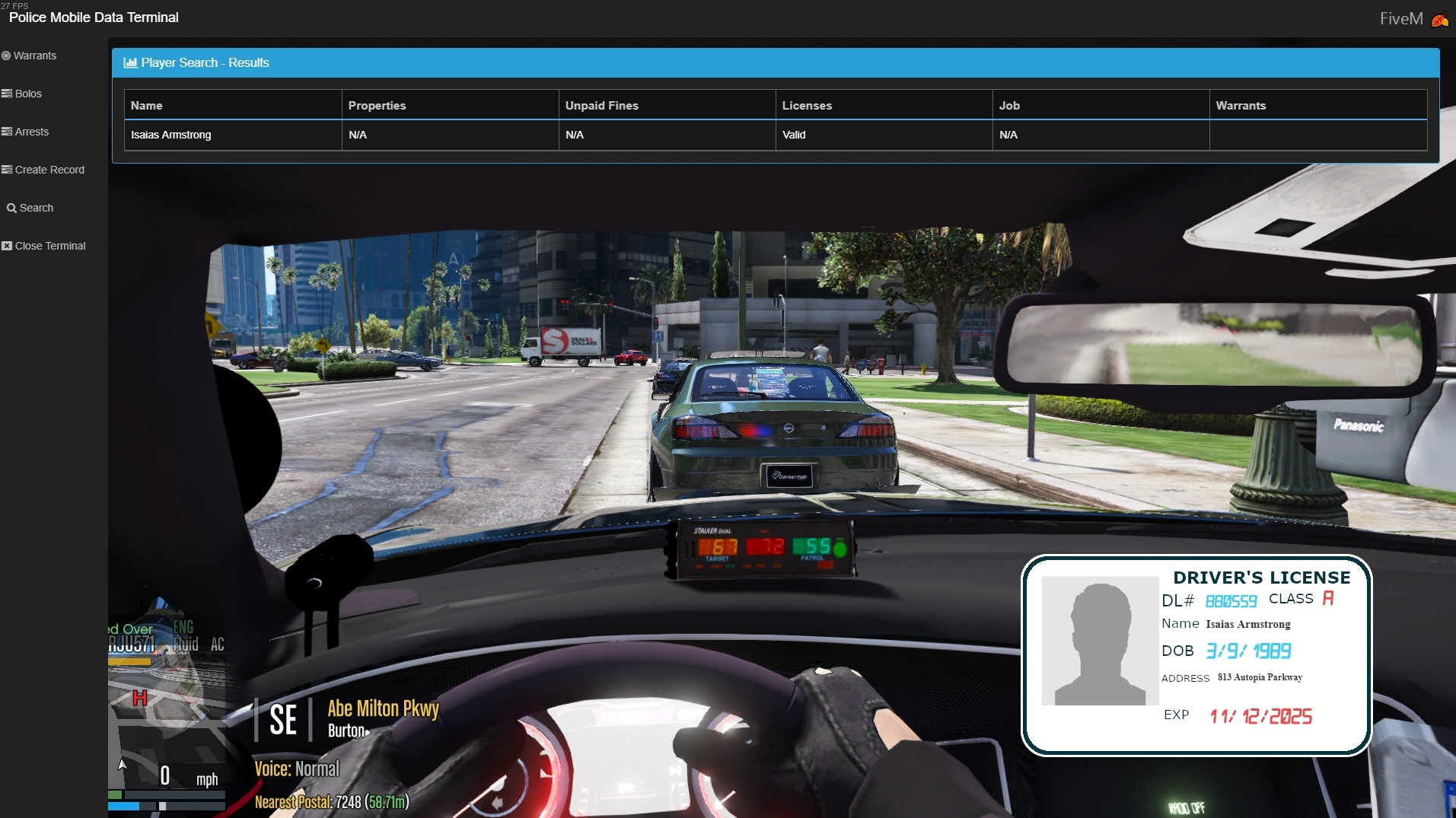Click the Search magnifier icon
Image resolution: width=1456 pixels, height=818 pixels.
point(11,208)
